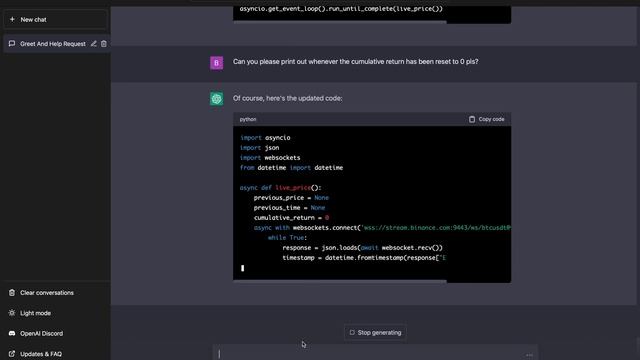Click the chat bubble icon for Greet And Help Request

pyautogui.click(x=12, y=44)
